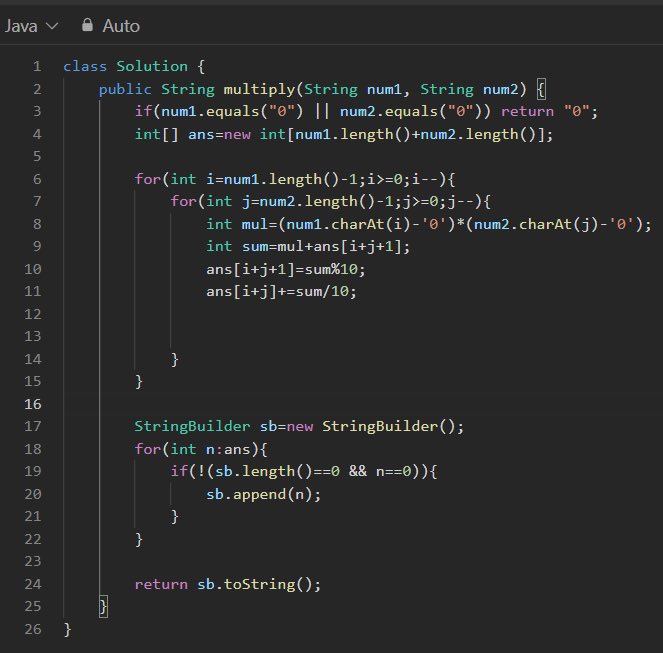Click line number 19 in the gutter
Screen dimensions: 663x653
coord(33,471)
